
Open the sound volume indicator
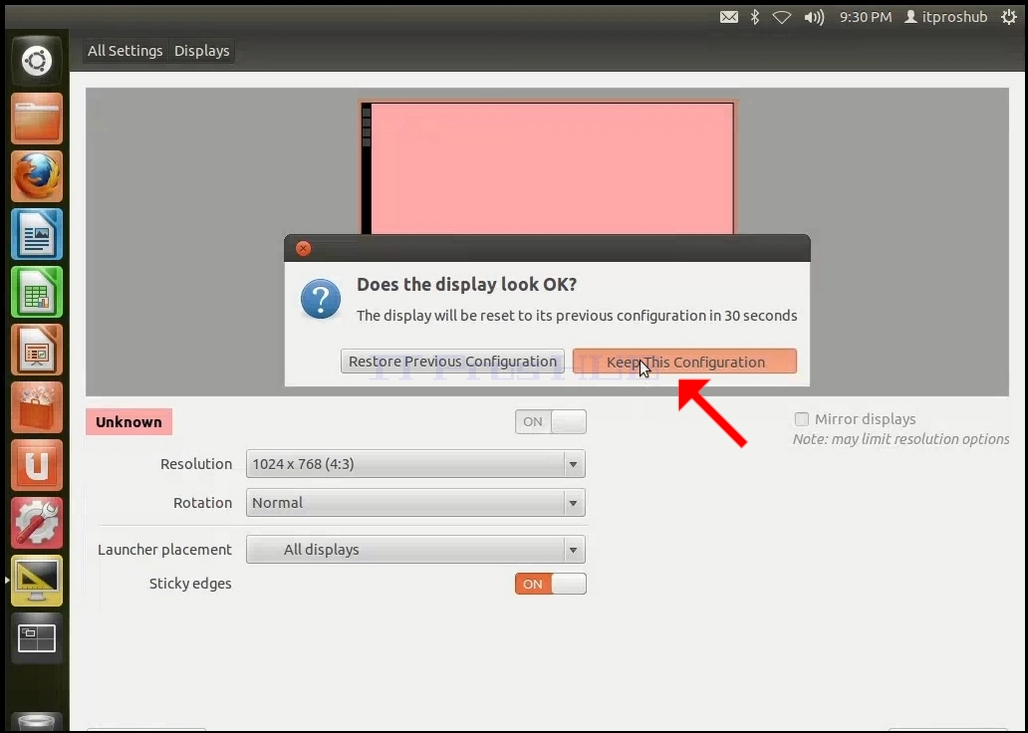coord(814,17)
